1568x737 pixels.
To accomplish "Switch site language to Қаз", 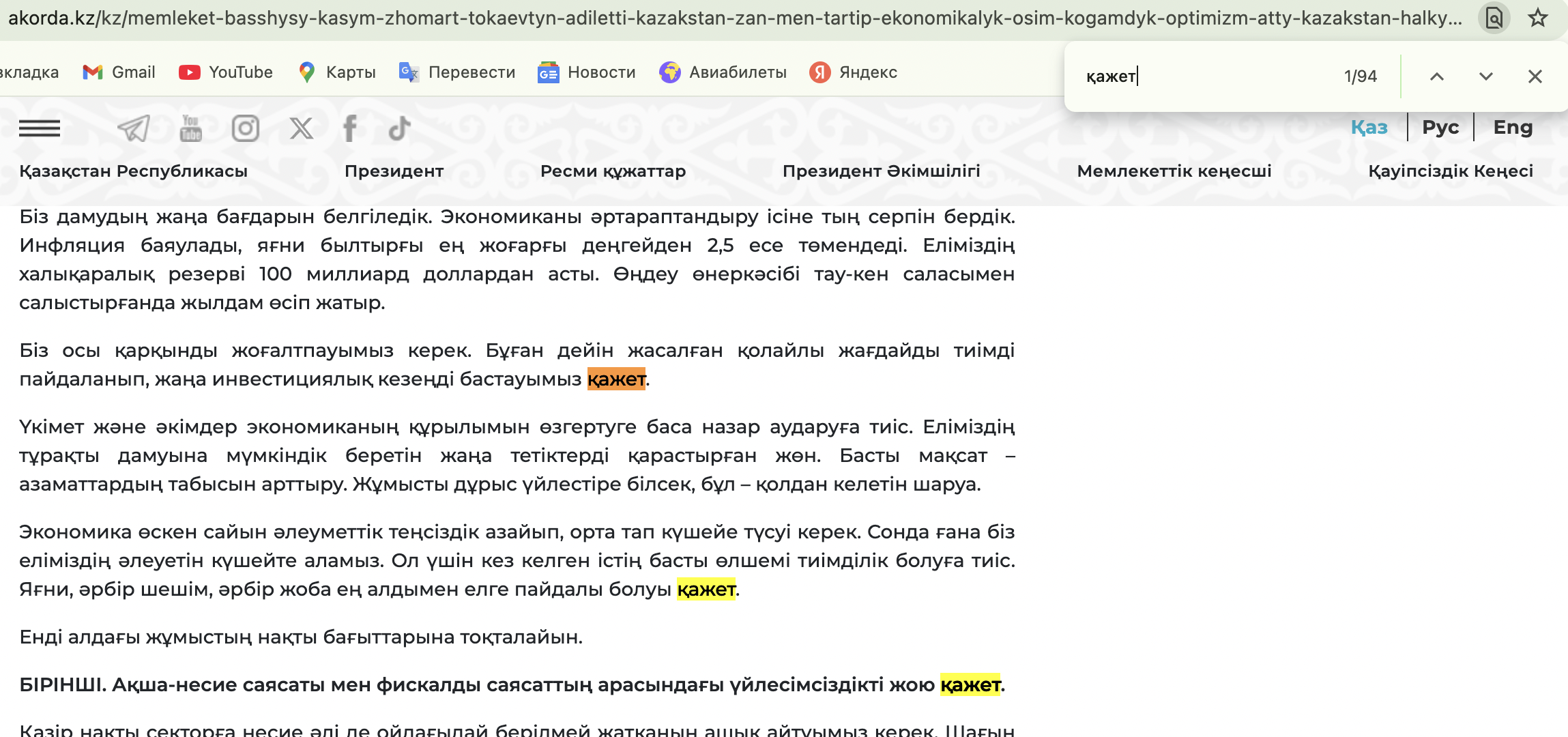I will (1369, 127).
